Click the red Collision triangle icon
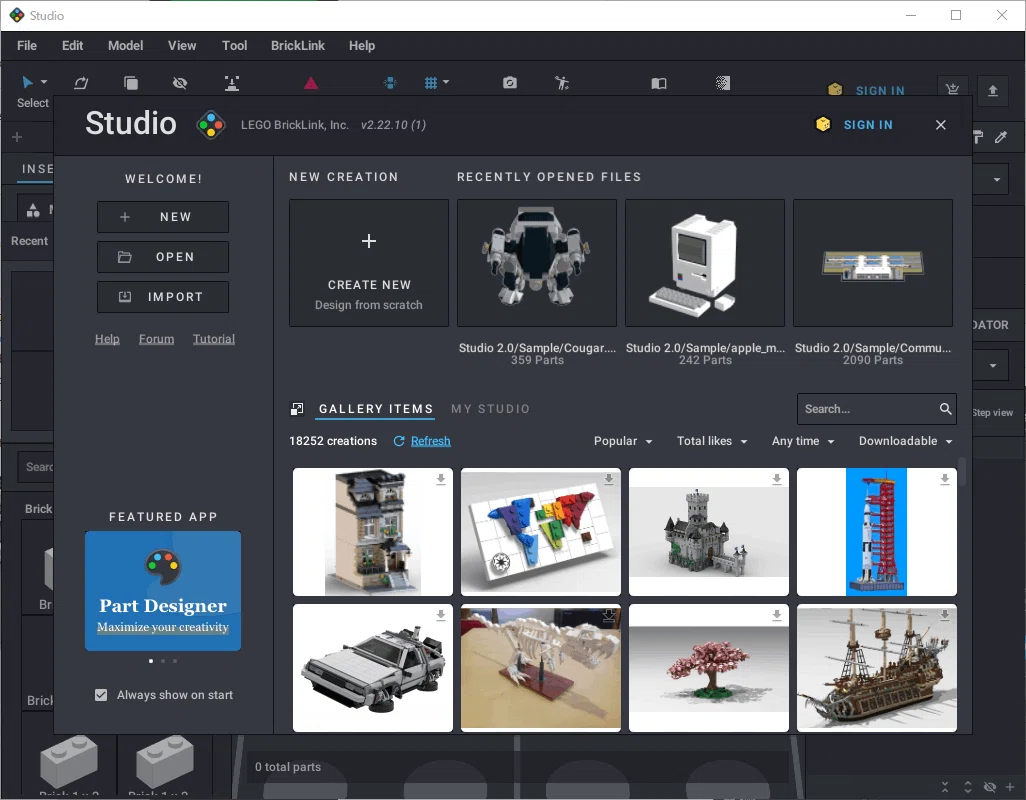 tap(311, 82)
